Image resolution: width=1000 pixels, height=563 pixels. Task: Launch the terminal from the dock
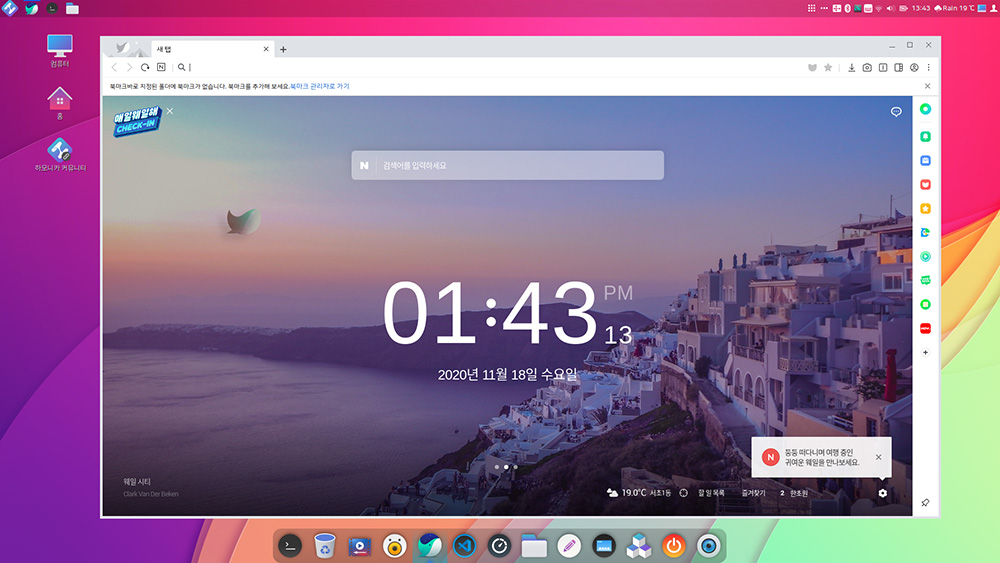(290, 546)
